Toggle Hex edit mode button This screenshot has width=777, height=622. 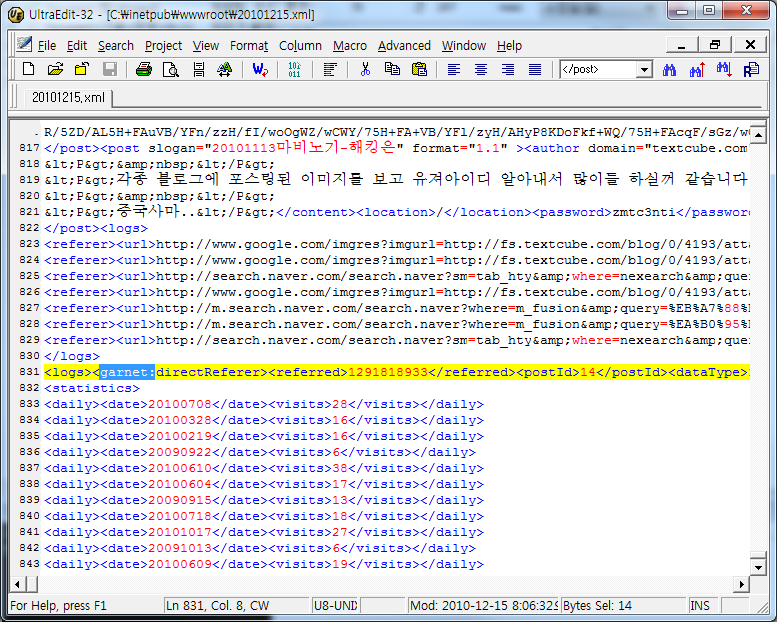pyautogui.click(x=294, y=69)
